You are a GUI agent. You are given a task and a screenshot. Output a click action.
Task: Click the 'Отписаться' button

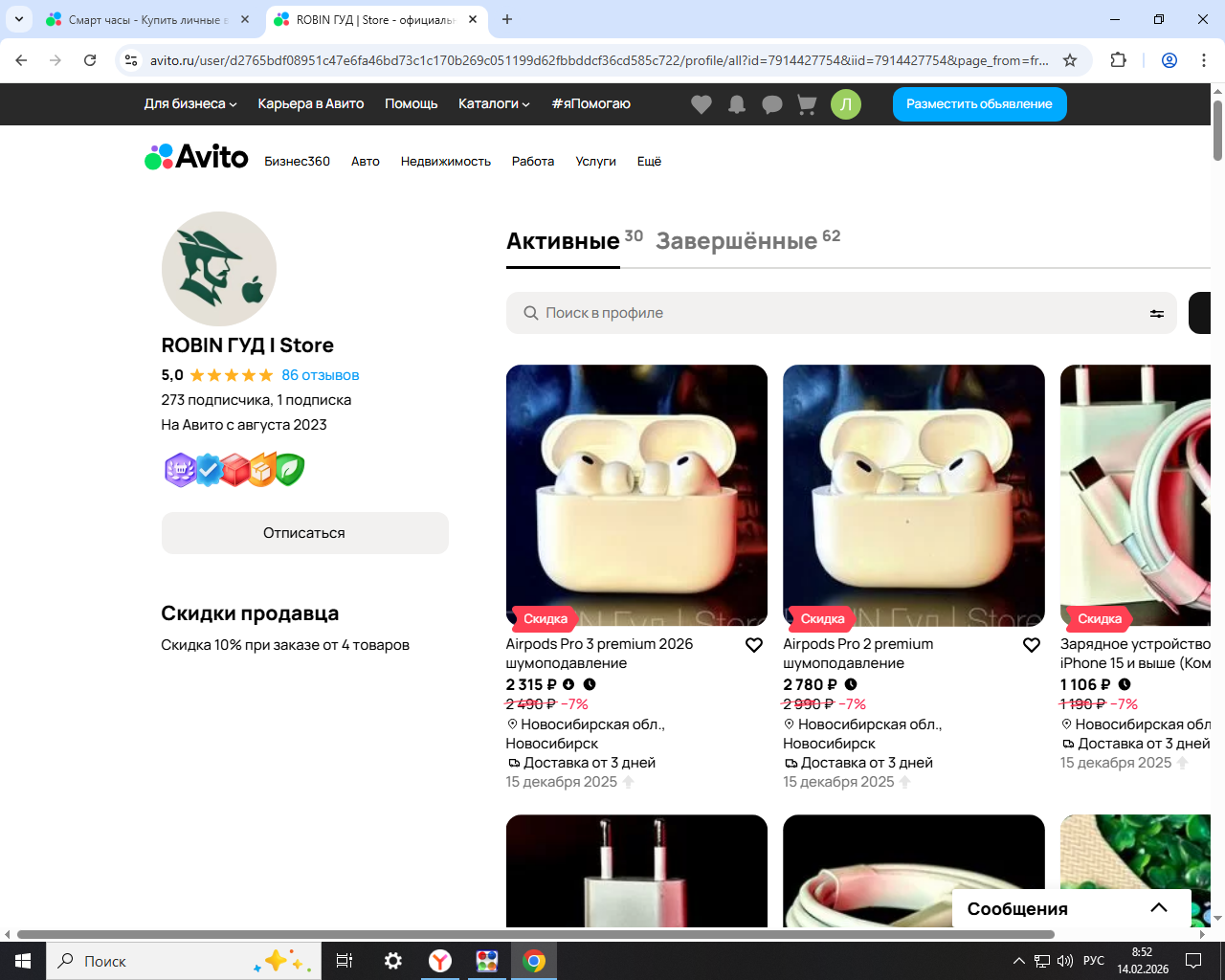click(x=304, y=533)
